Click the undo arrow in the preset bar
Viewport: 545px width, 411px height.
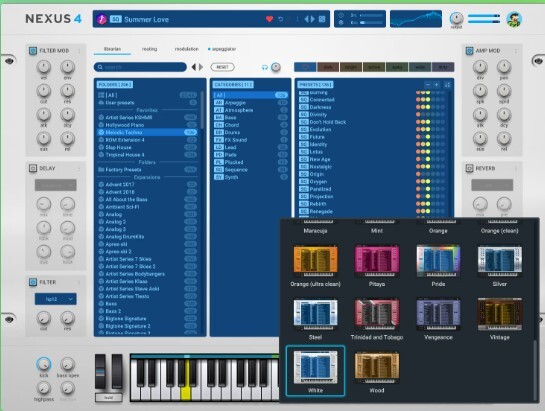point(280,19)
